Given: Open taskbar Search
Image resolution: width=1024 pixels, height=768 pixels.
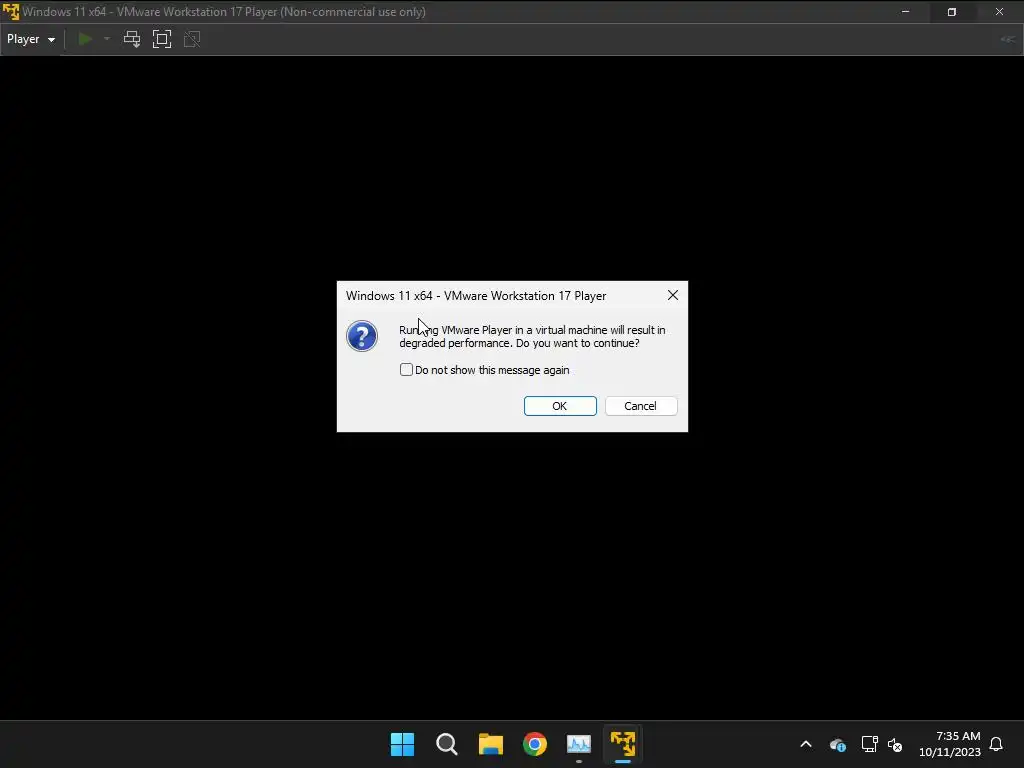Looking at the screenshot, I should click(x=447, y=744).
